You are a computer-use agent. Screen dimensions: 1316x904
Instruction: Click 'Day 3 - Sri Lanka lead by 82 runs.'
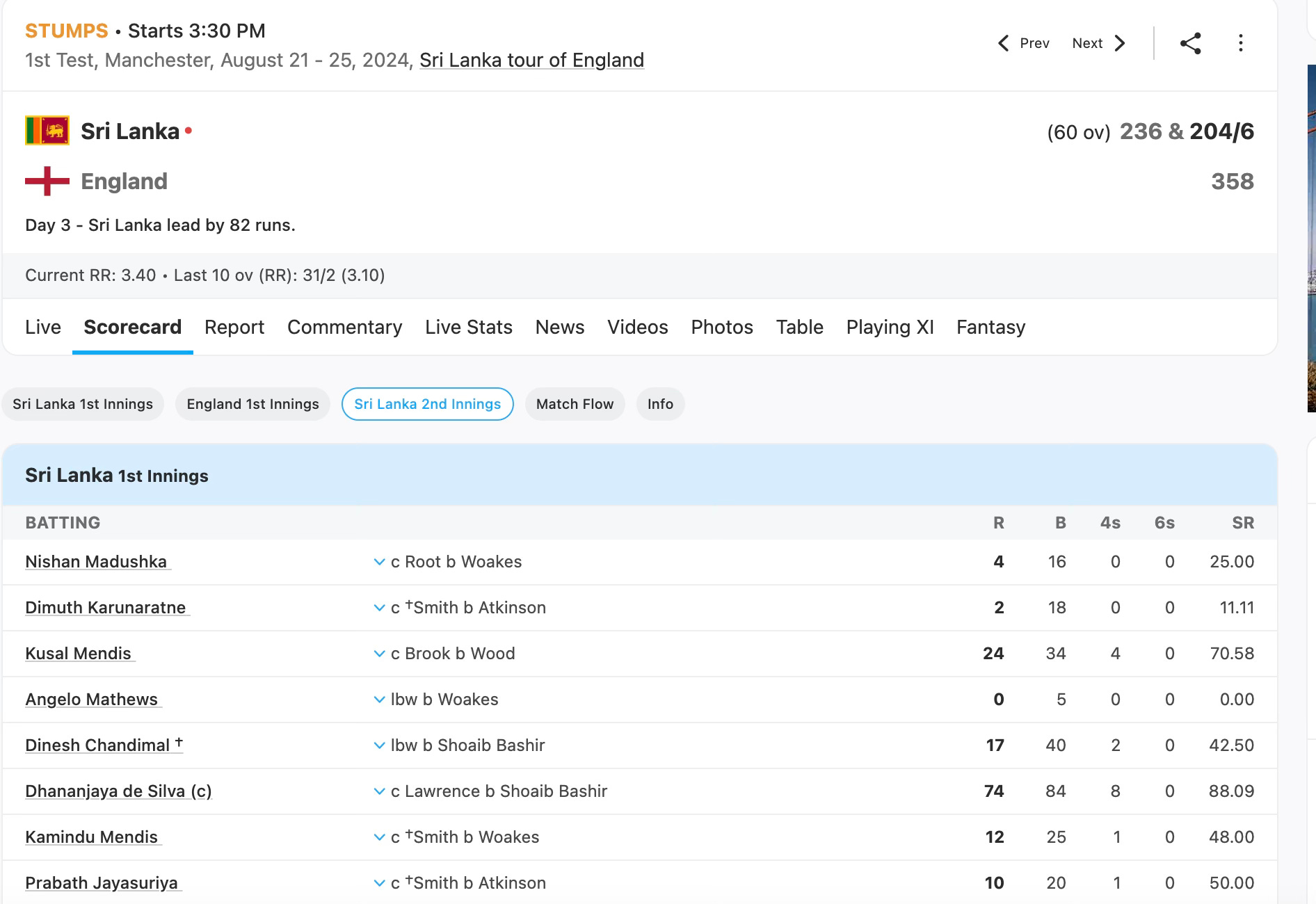(160, 225)
